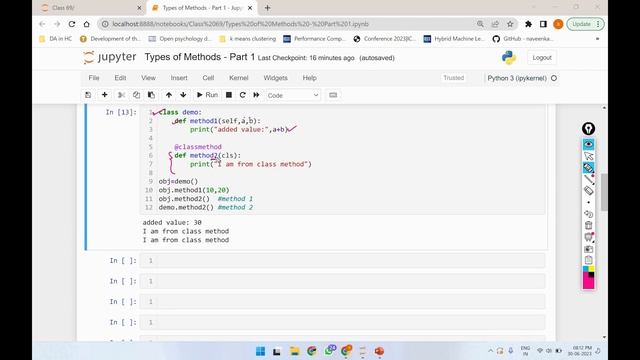
Task: Open WhatsApp from the taskbar
Action: click(x=329, y=351)
